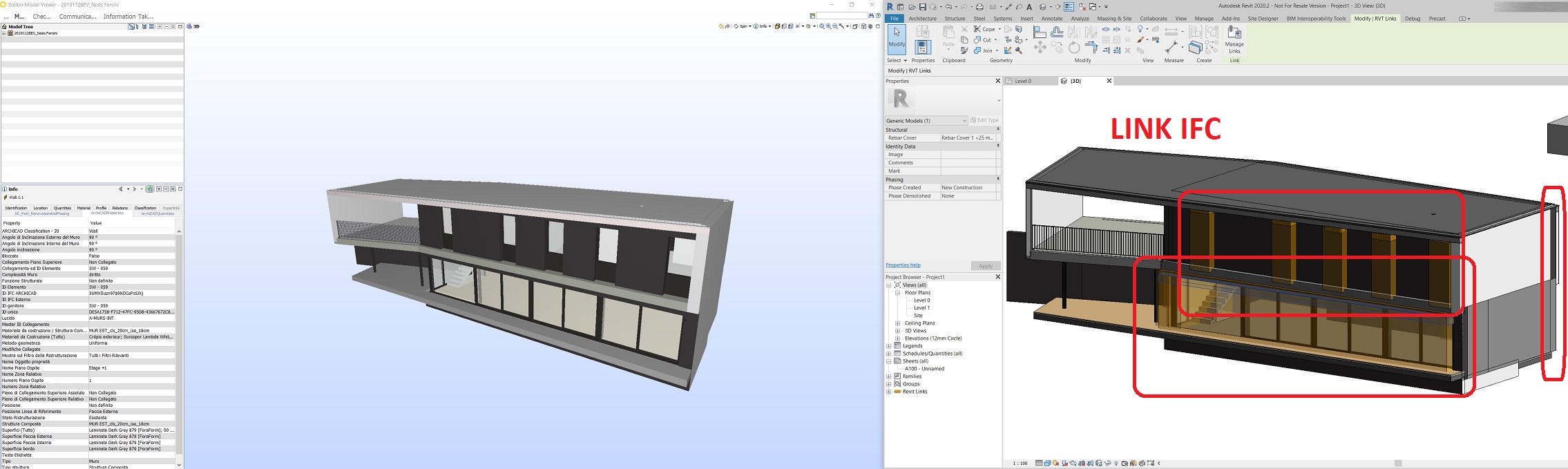
Task: Collapse the Floor Plans node in Project Browser
Action: [x=898, y=293]
